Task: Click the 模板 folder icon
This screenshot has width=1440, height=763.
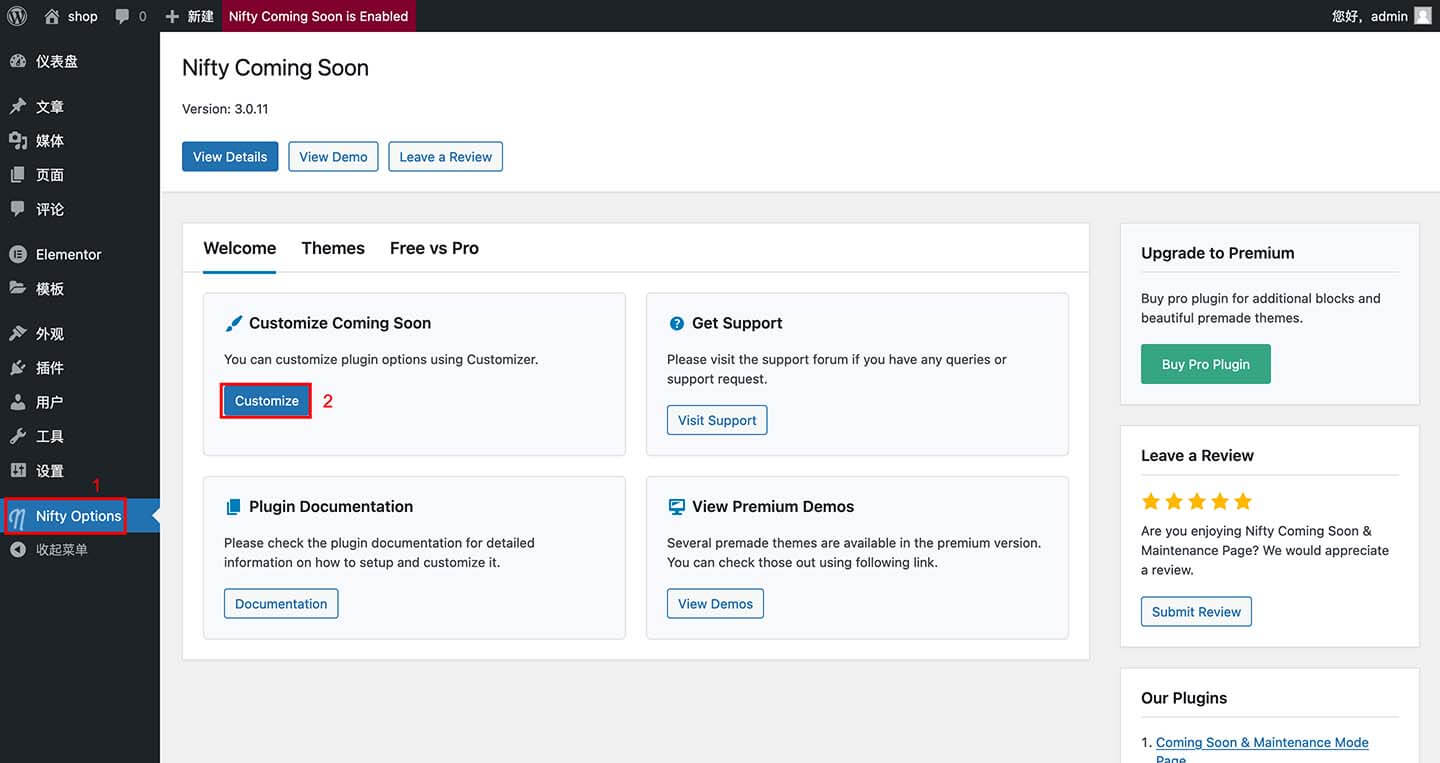Action: click(x=18, y=288)
